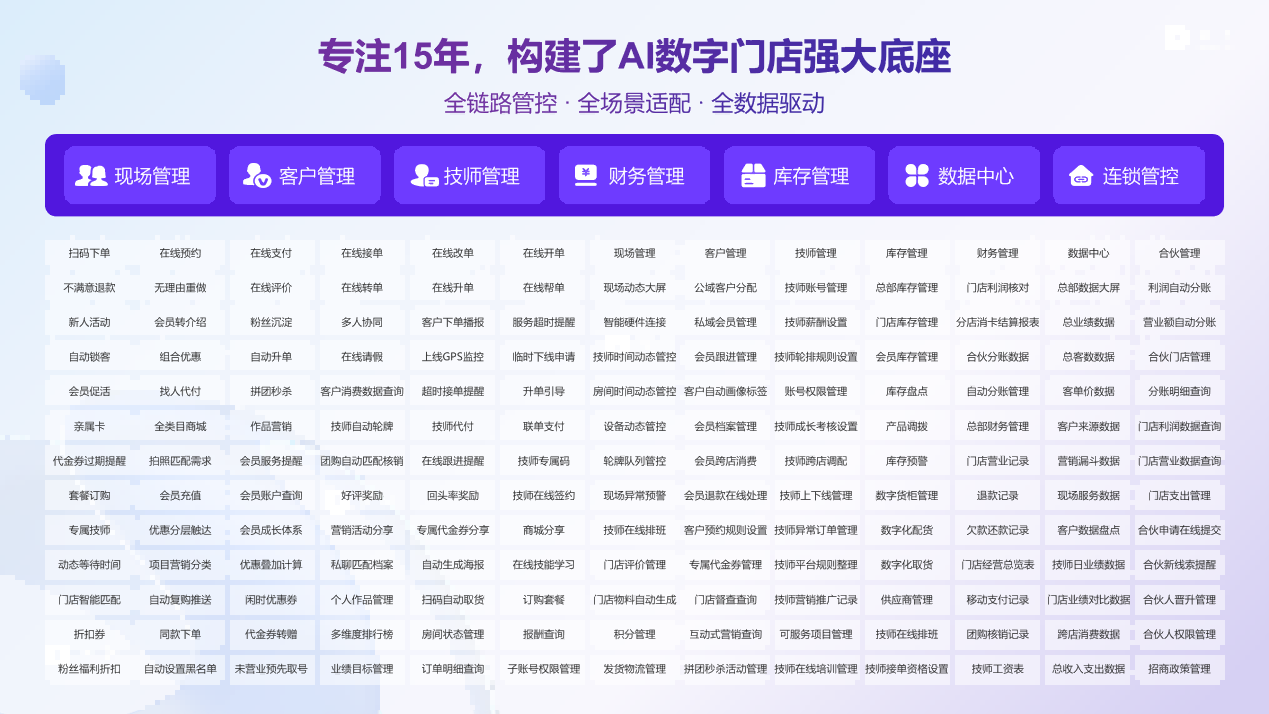Switch to the 财务管理 tab
The width and height of the screenshot is (1269, 714).
pyautogui.click(x=646, y=176)
